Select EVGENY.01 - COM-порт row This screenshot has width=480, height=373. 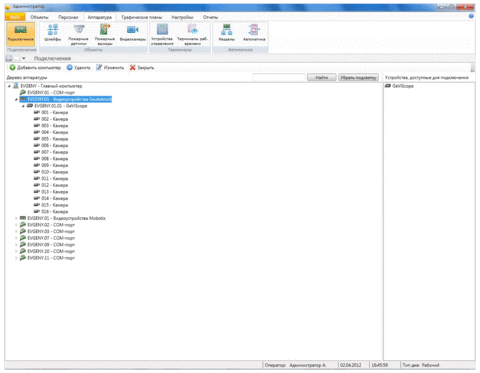(51, 92)
